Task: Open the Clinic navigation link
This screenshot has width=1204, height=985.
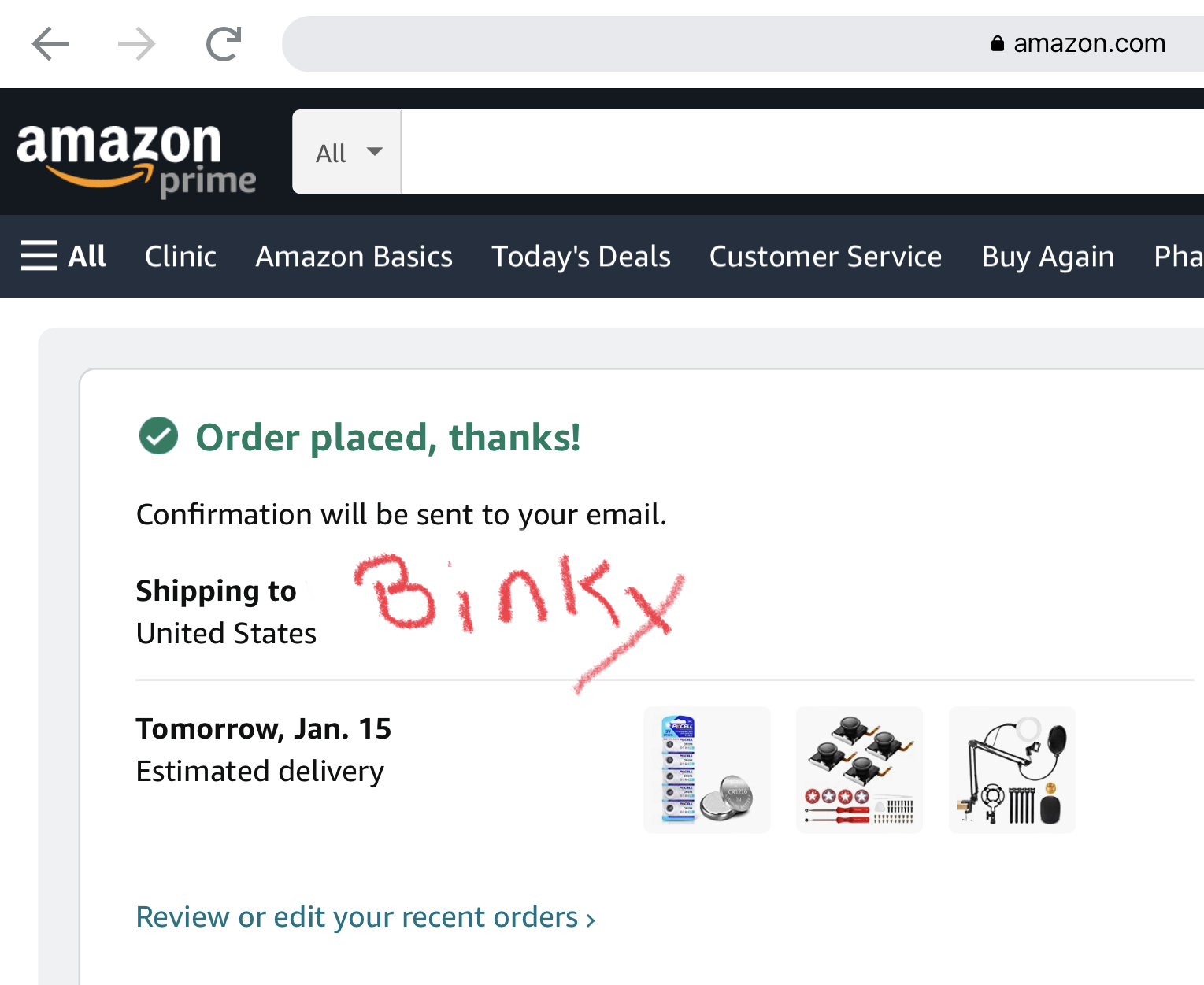Action: tap(180, 257)
